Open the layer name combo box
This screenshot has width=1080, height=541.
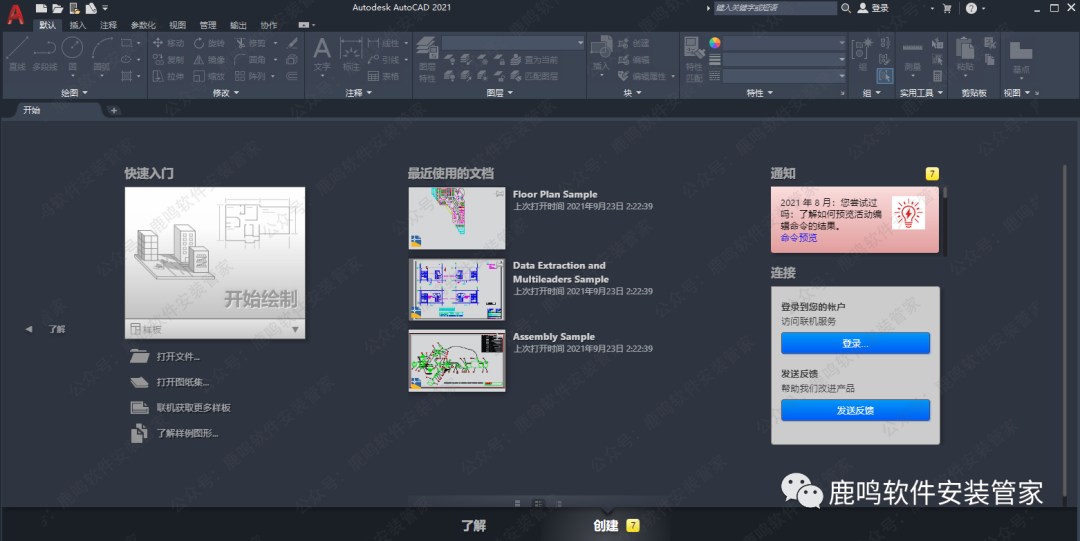(x=513, y=43)
